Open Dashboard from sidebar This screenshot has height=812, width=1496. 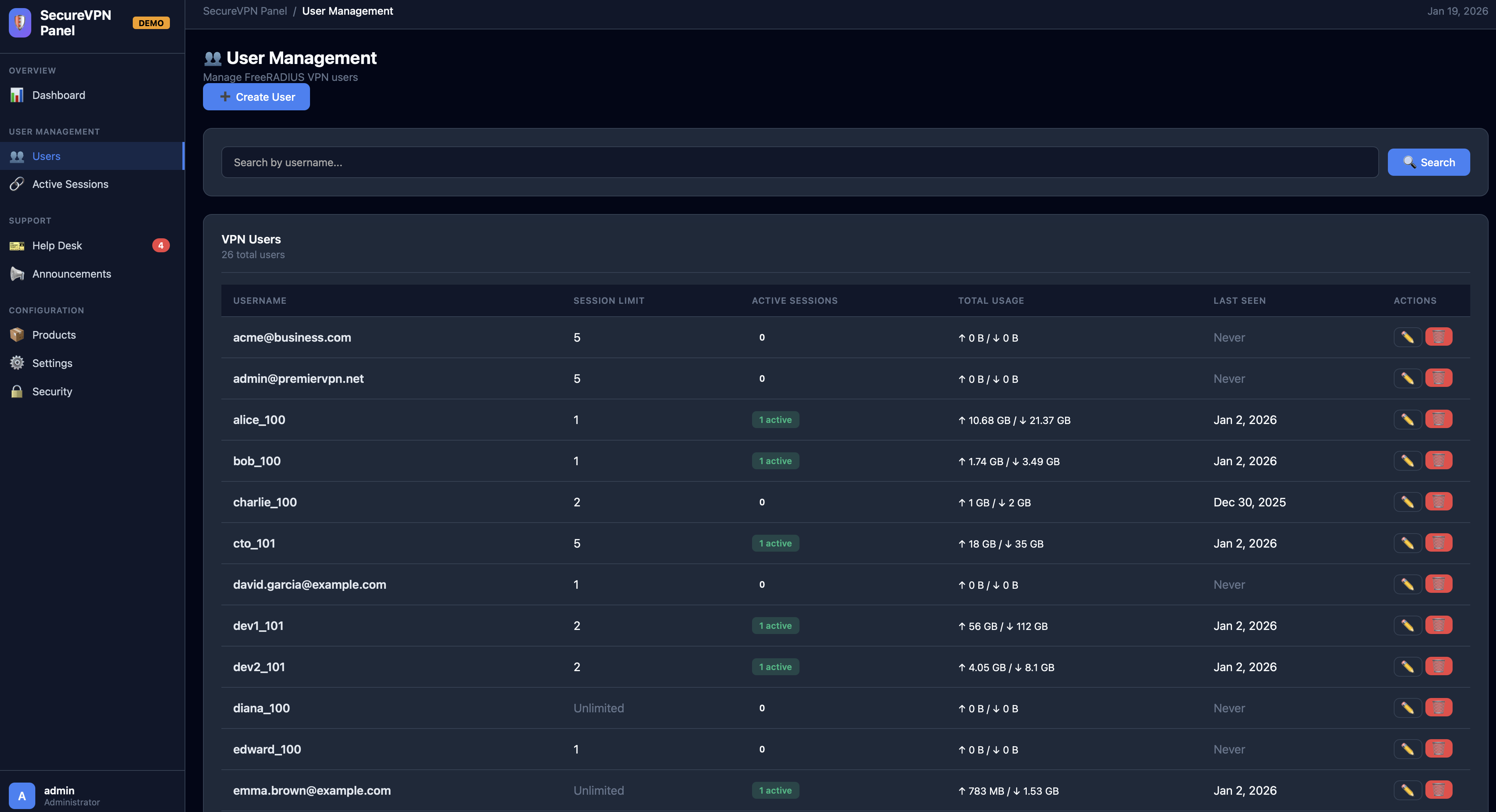[x=58, y=95]
